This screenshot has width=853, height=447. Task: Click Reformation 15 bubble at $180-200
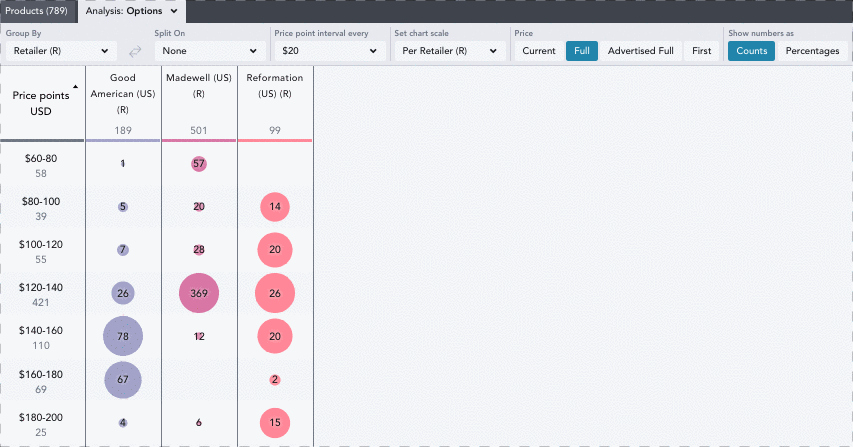[x=275, y=423]
